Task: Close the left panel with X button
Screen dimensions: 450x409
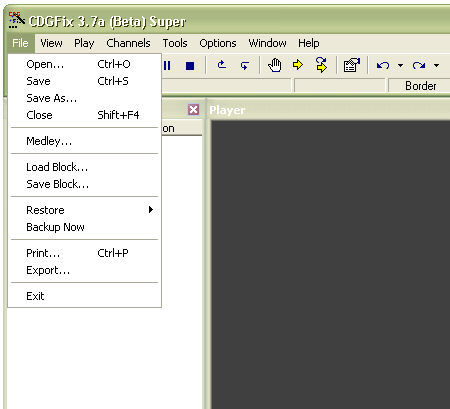Action: (x=193, y=110)
